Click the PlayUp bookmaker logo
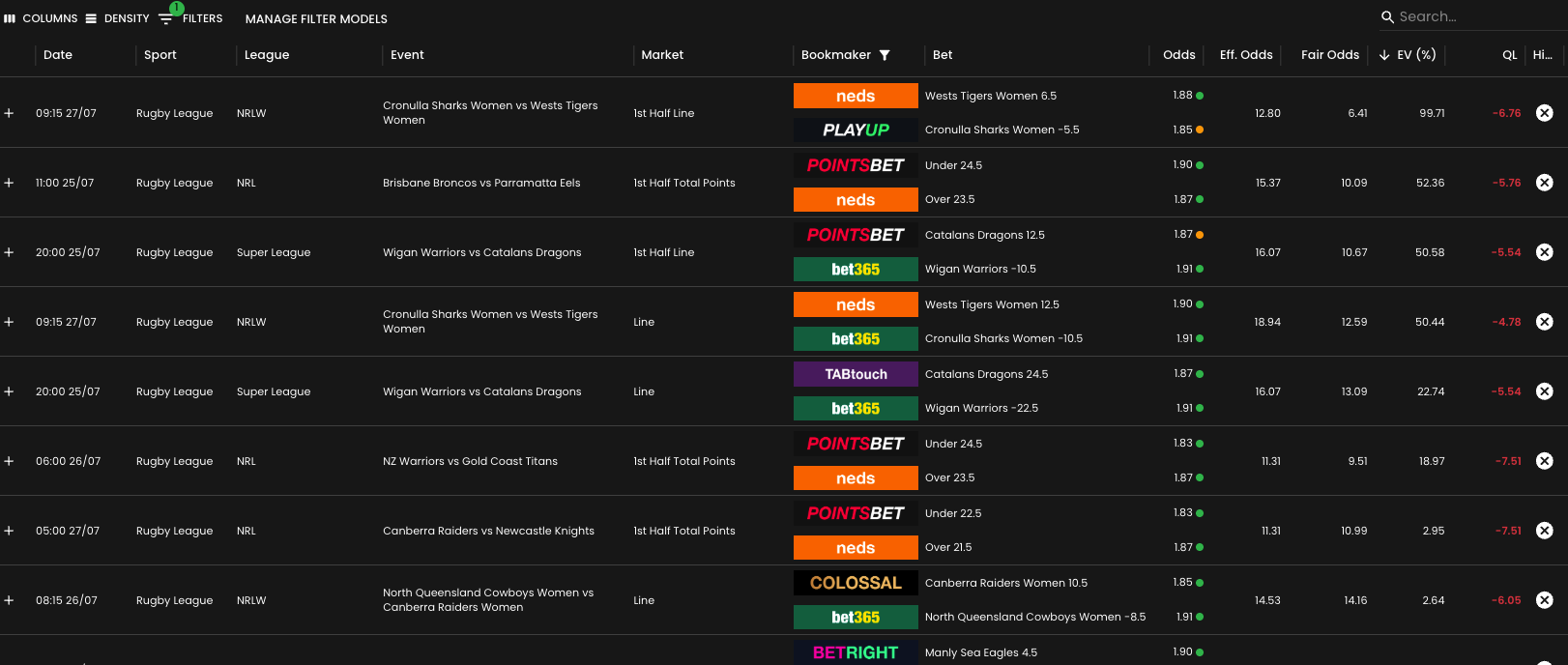The height and width of the screenshot is (665, 1568). [x=856, y=130]
